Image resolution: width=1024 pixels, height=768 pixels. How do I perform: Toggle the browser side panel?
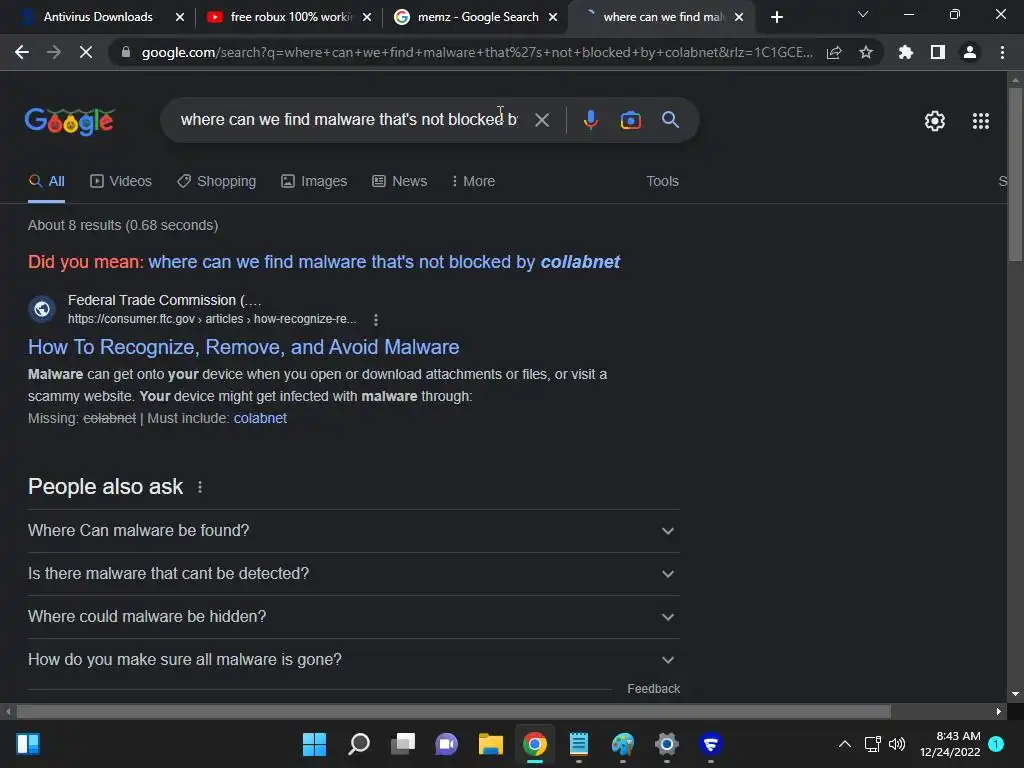937,52
